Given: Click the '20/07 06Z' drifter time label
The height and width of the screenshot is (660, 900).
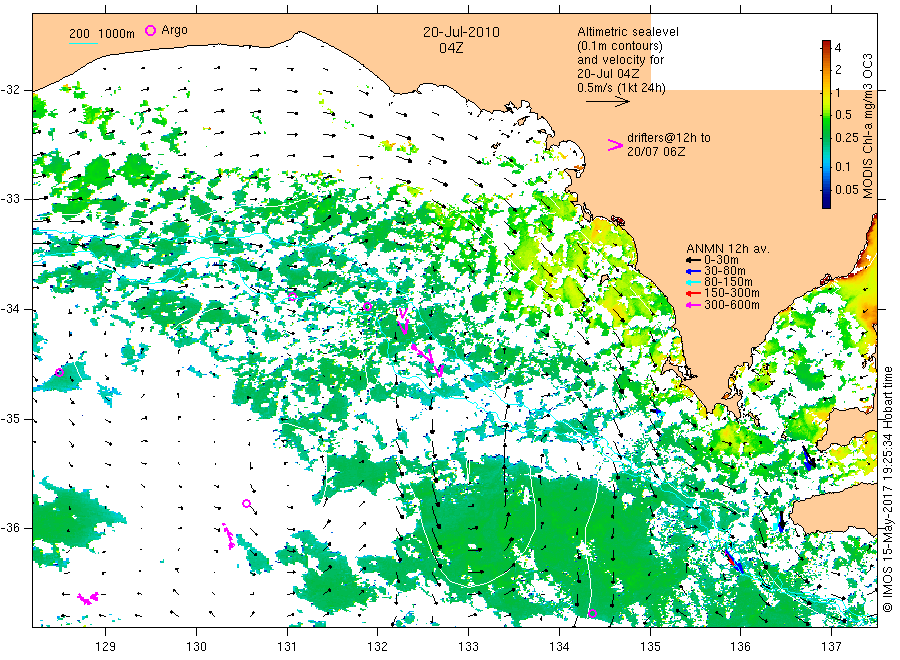Looking at the screenshot, I should pyautogui.click(x=656, y=152).
